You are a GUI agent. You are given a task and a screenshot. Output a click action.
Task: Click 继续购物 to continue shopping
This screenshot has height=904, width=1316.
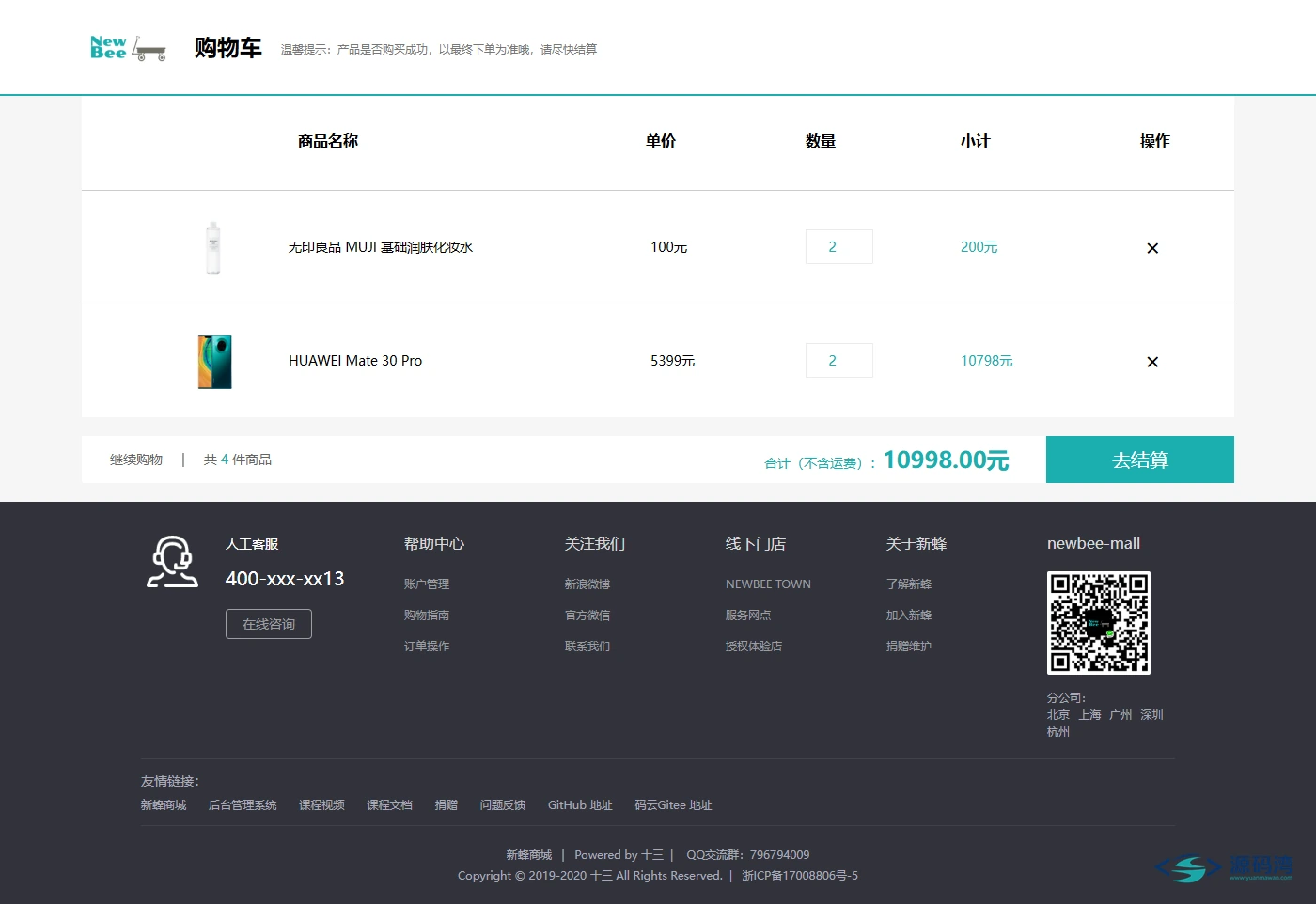pos(136,460)
